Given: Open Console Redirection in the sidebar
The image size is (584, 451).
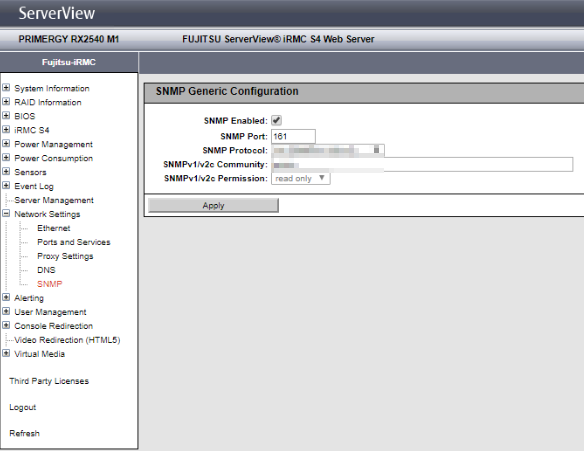Looking at the screenshot, I should pyautogui.click(x=53, y=326).
